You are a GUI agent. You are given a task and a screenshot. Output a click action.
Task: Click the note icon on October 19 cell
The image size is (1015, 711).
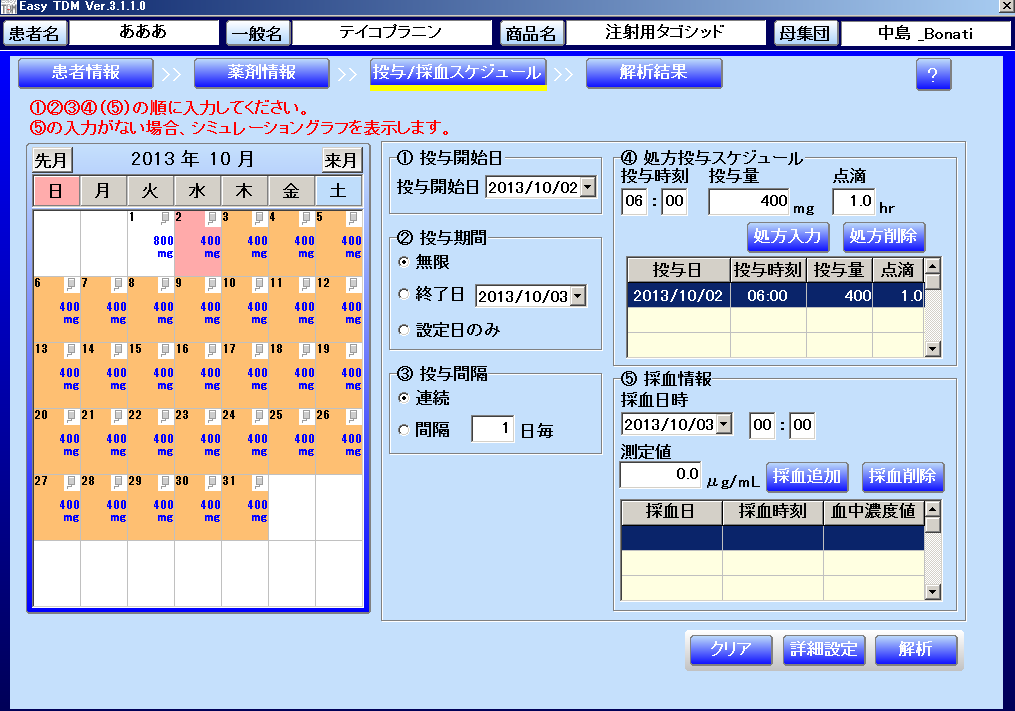click(353, 350)
